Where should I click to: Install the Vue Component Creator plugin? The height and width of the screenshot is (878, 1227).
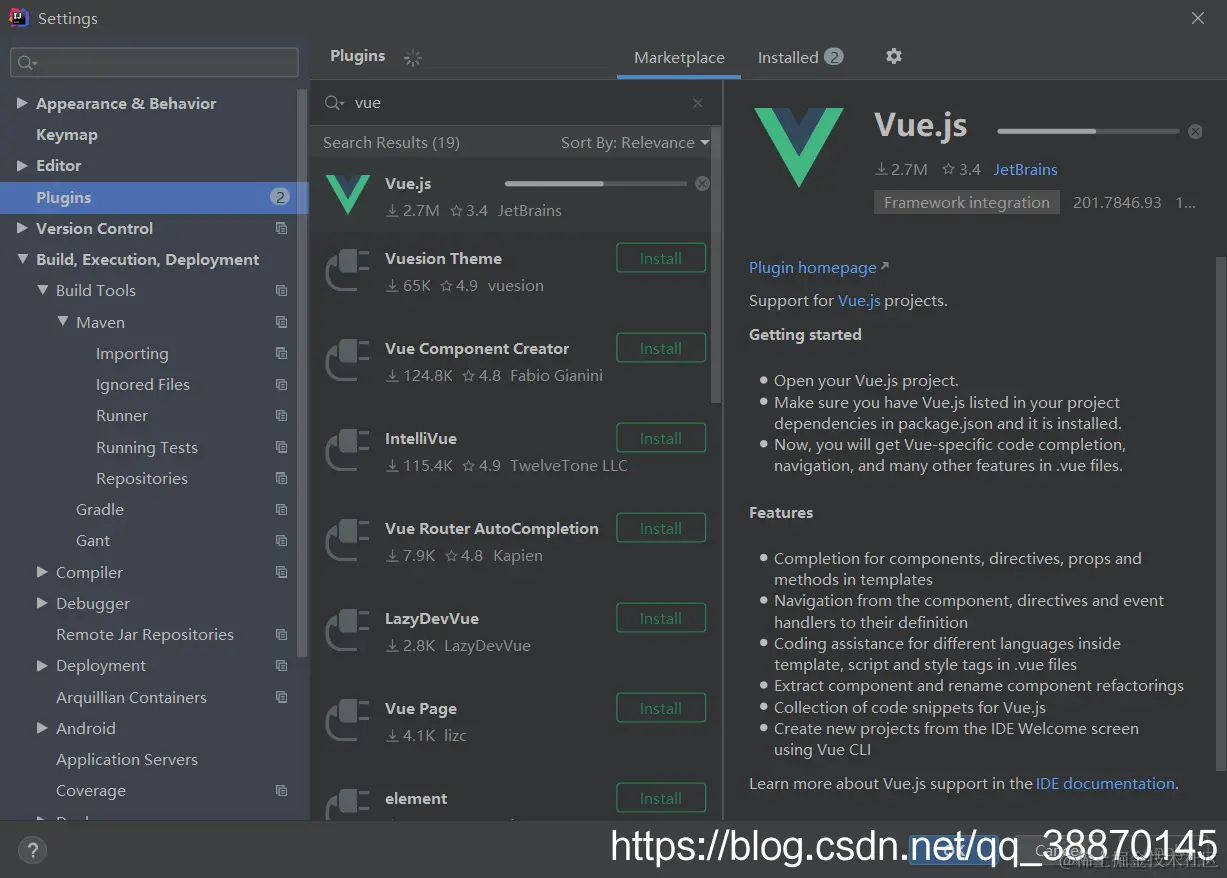pyautogui.click(x=661, y=348)
